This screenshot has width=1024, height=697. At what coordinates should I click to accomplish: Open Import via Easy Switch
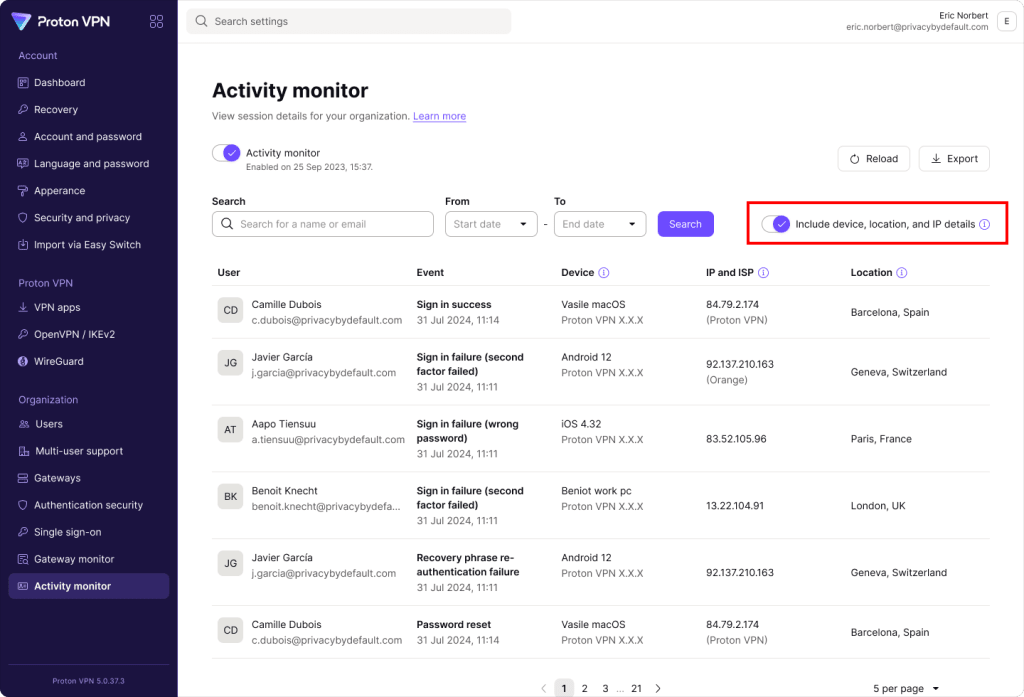pyautogui.click(x=88, y=245)
